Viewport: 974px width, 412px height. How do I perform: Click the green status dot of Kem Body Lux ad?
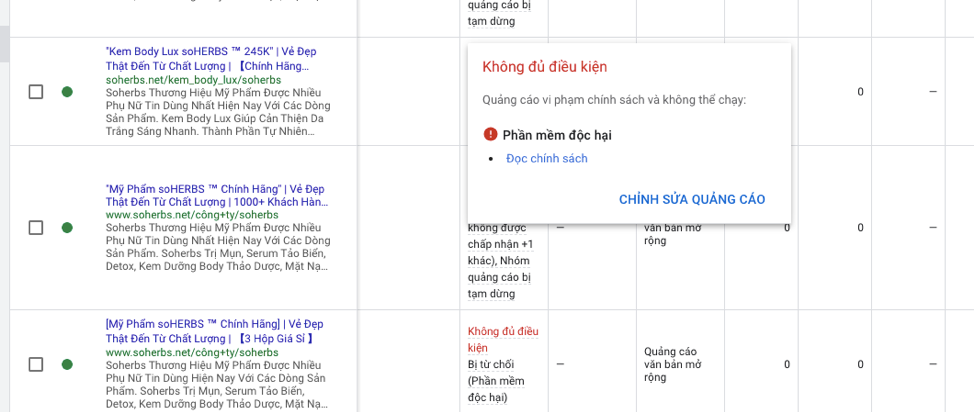(x=67, y=92)
